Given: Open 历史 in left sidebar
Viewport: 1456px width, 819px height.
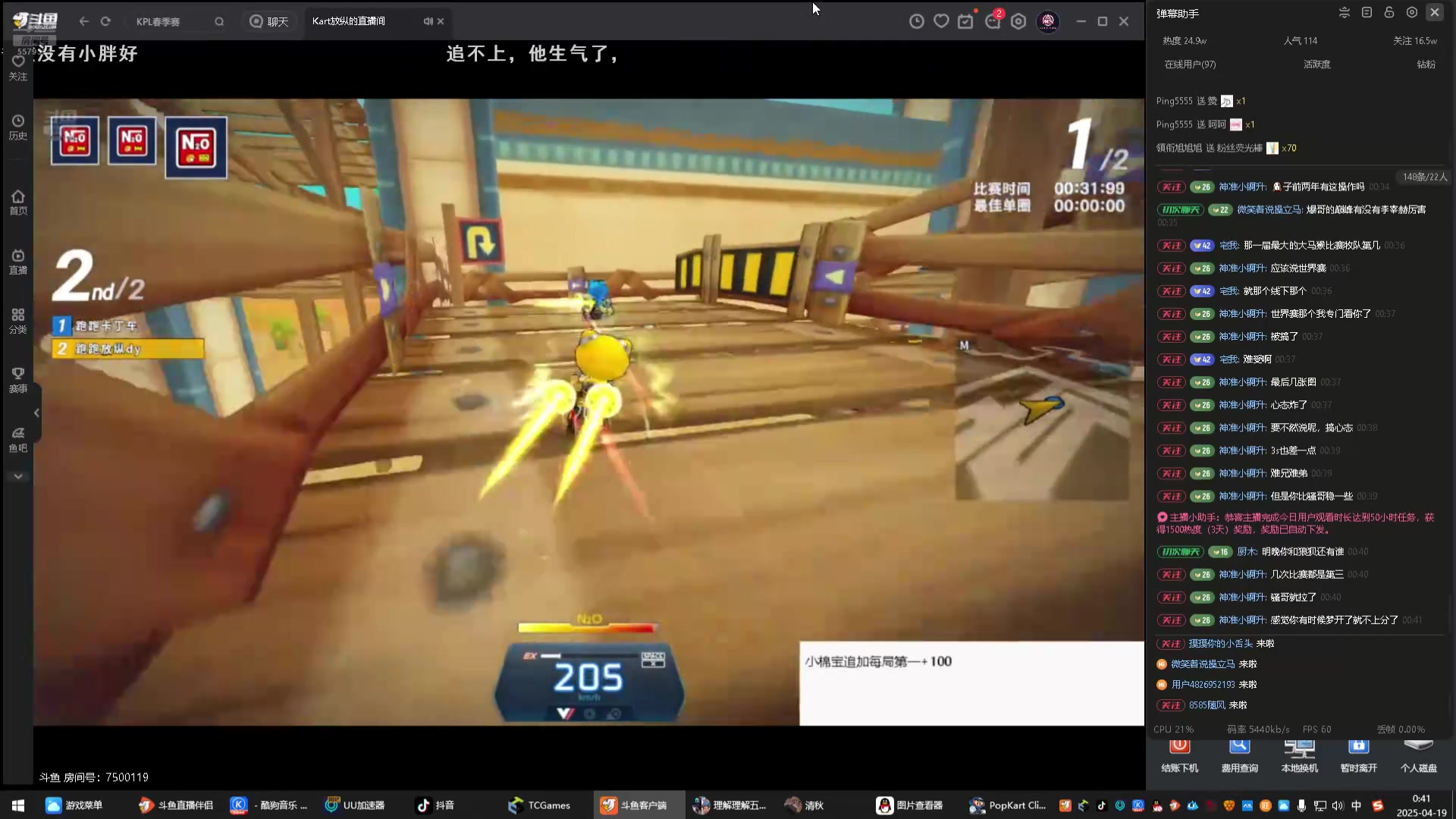Looking at the screenshot, I should (x=18, y=127).
